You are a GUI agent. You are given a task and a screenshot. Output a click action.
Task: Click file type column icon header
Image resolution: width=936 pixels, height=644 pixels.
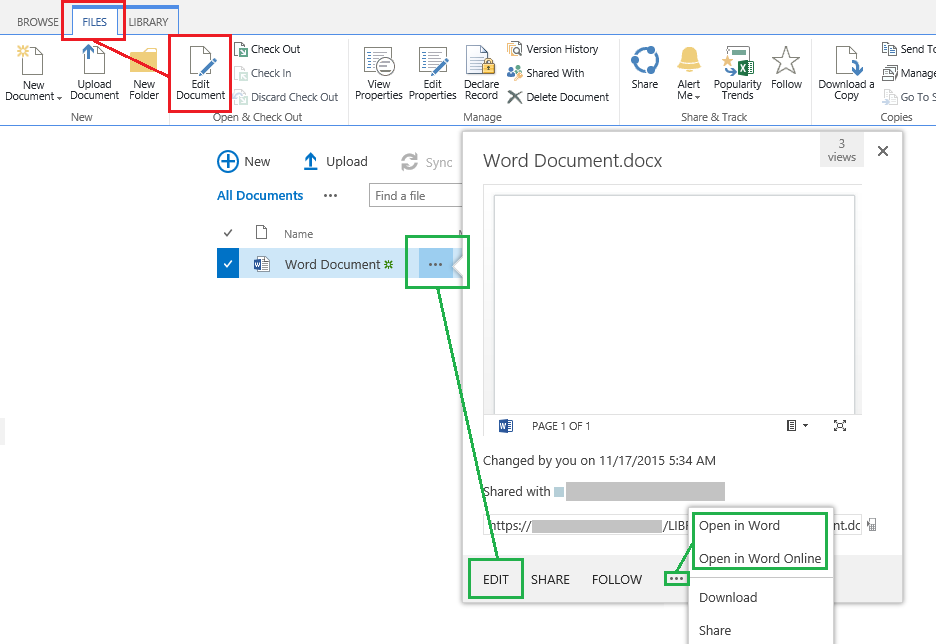261,232
